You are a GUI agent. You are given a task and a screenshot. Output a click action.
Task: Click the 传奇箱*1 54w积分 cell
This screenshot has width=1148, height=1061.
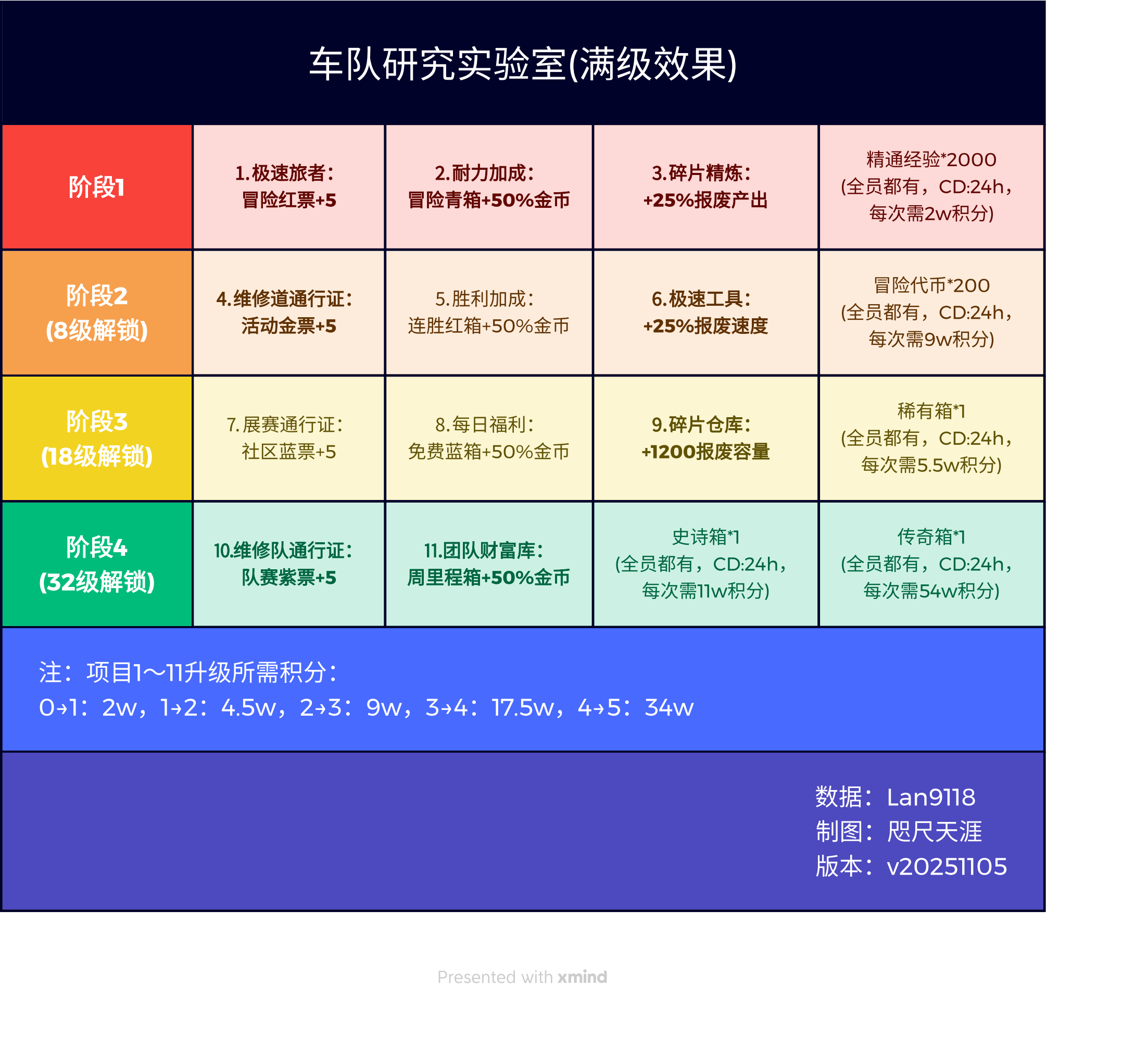point(930,565)
